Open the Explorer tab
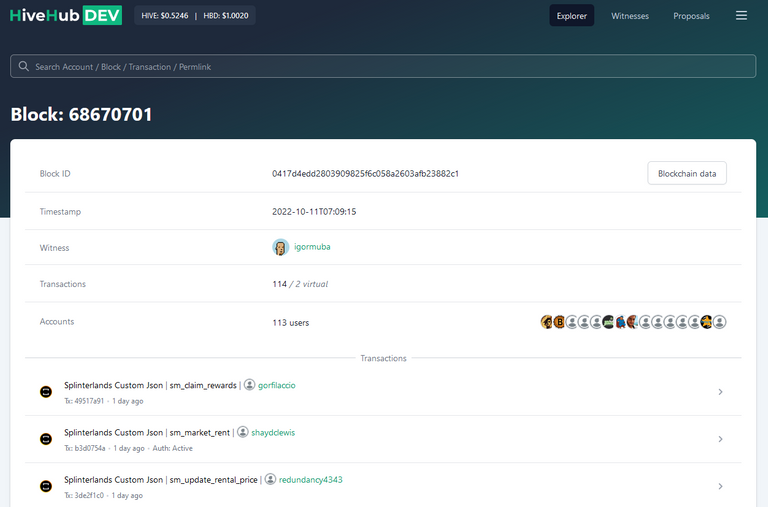Screen dimensions: 768x507 (572, 16)
